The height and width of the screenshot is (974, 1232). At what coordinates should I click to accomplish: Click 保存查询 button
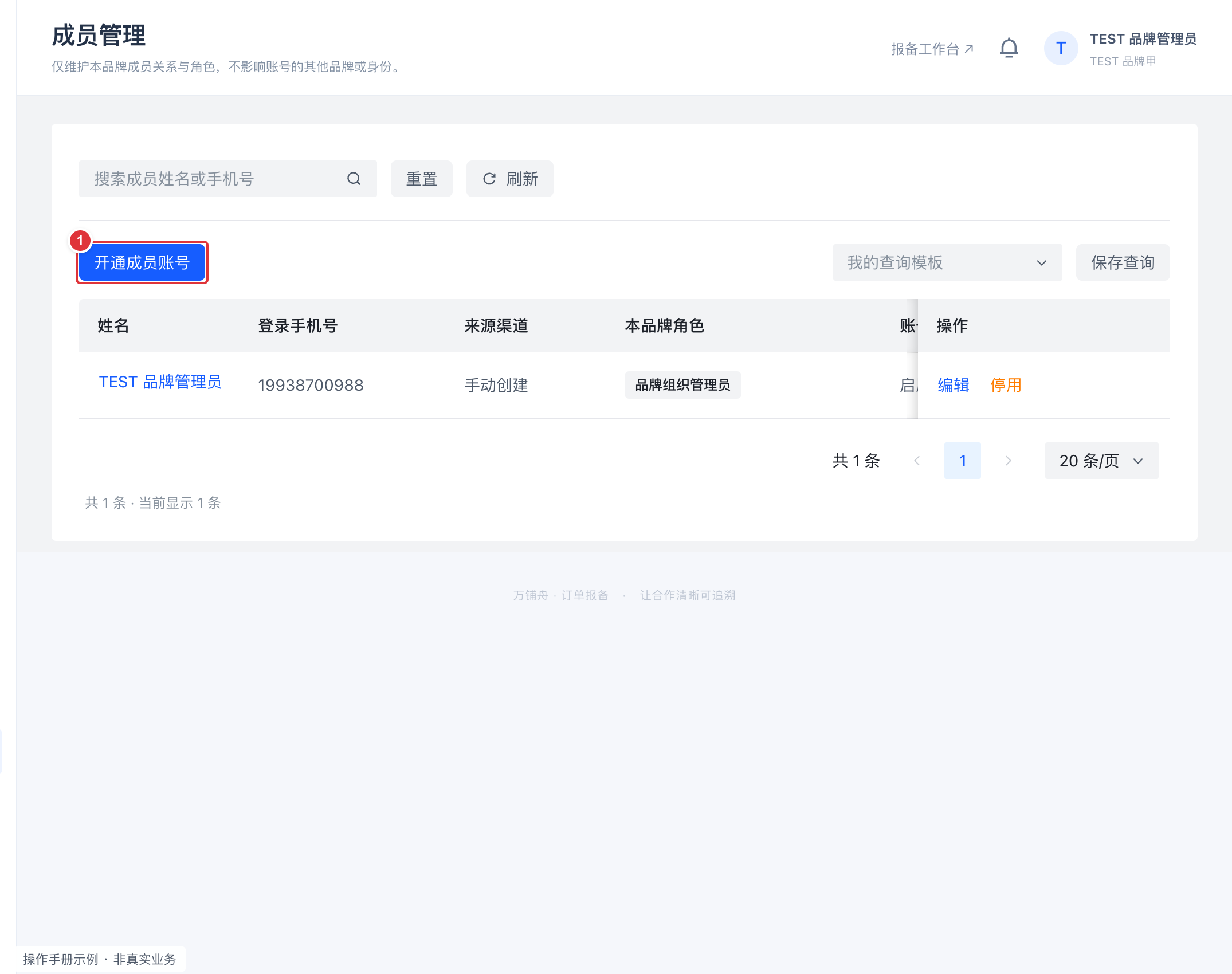(x=1123, y=262)
